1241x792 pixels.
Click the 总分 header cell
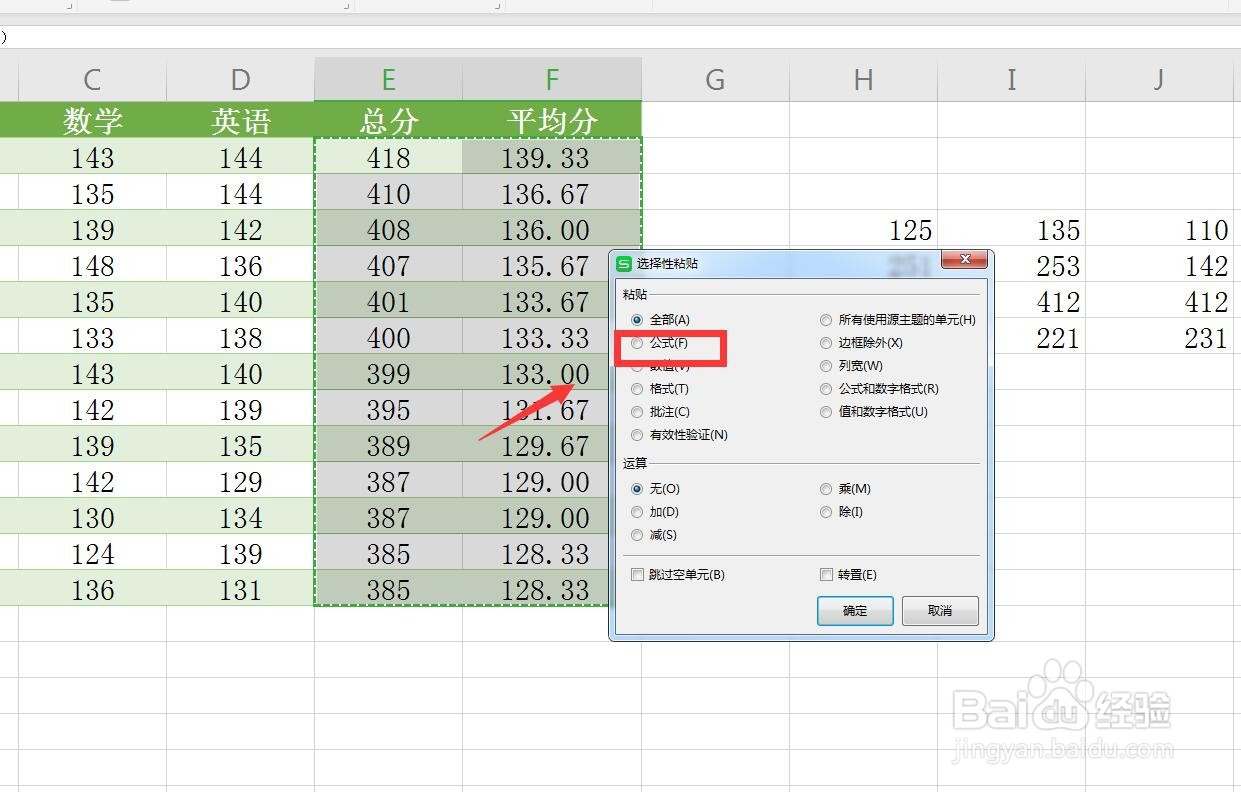388,121
